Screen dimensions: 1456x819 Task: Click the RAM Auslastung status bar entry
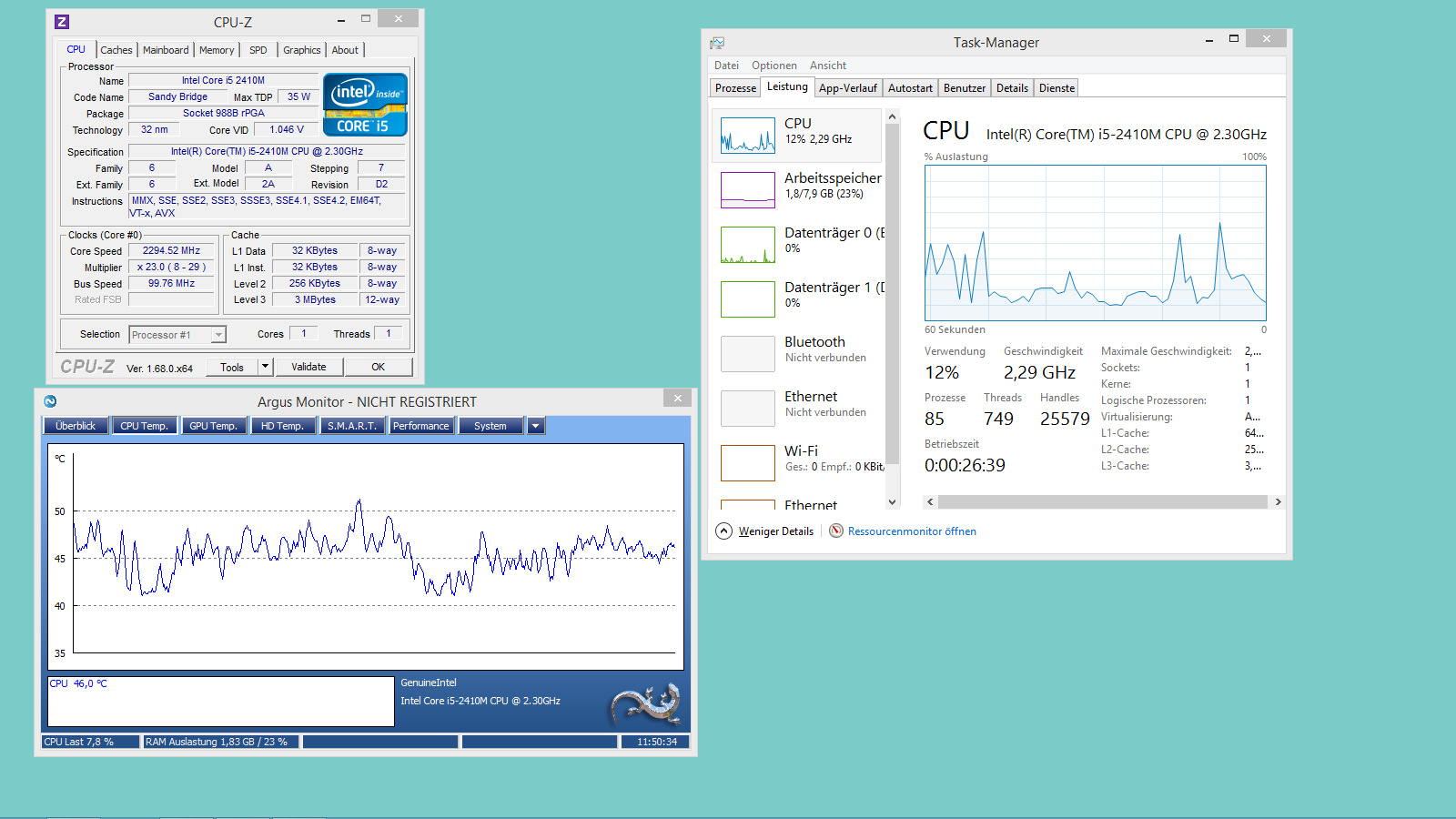(221, 742)
